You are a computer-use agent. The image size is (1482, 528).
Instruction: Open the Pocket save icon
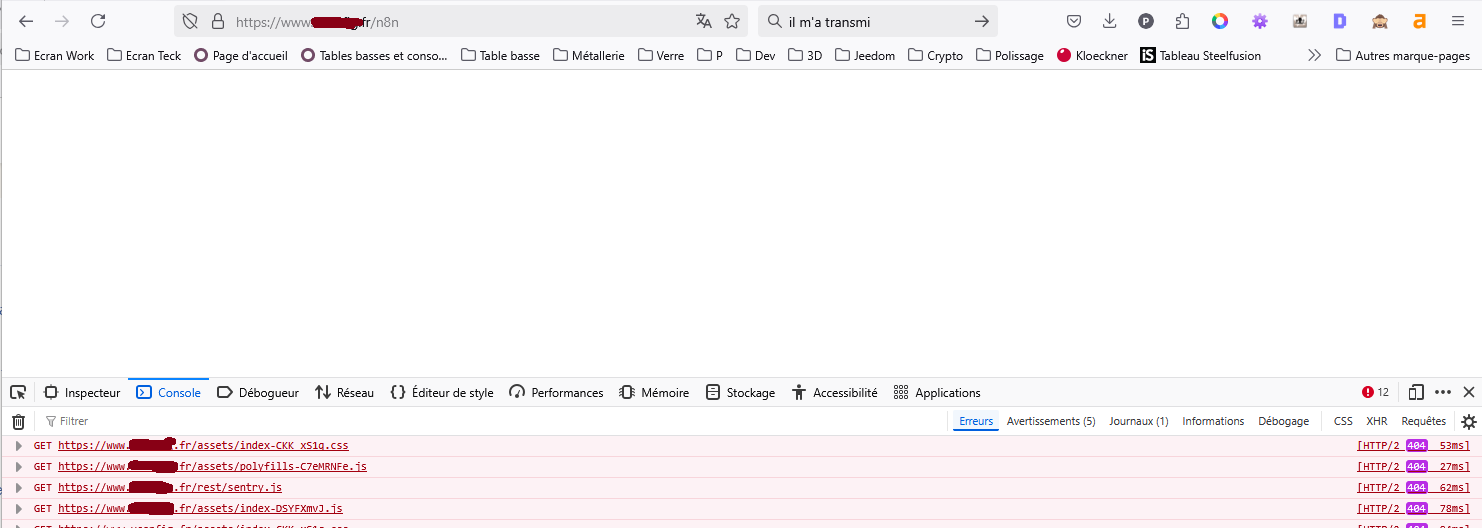1074,21
